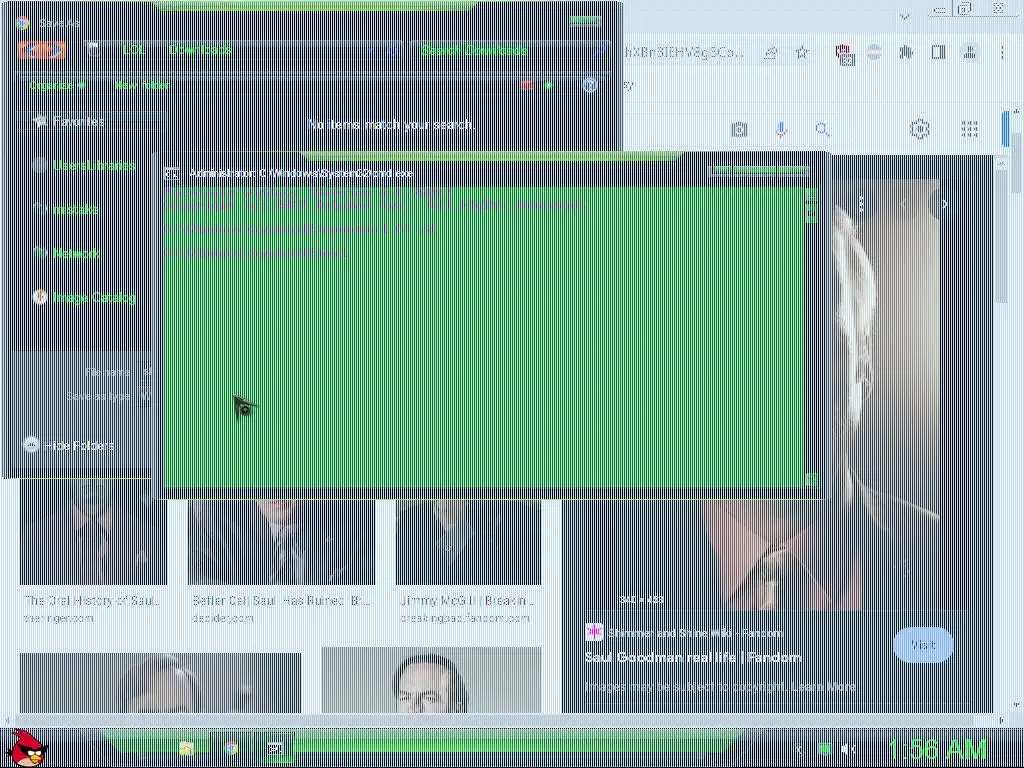The width and height of the screenshot is (1024, 768).
Task: Select the Downloads breadcrumb in Save As
Action: click(x=200, y=50)
